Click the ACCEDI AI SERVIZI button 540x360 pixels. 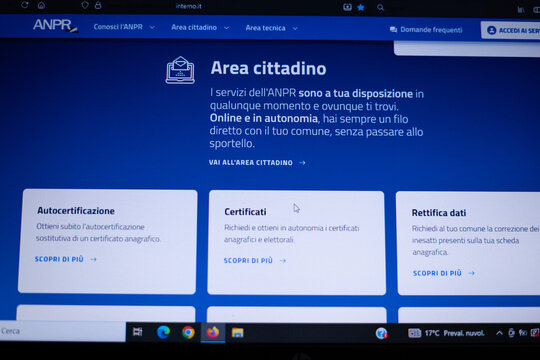tap(511, 30)
